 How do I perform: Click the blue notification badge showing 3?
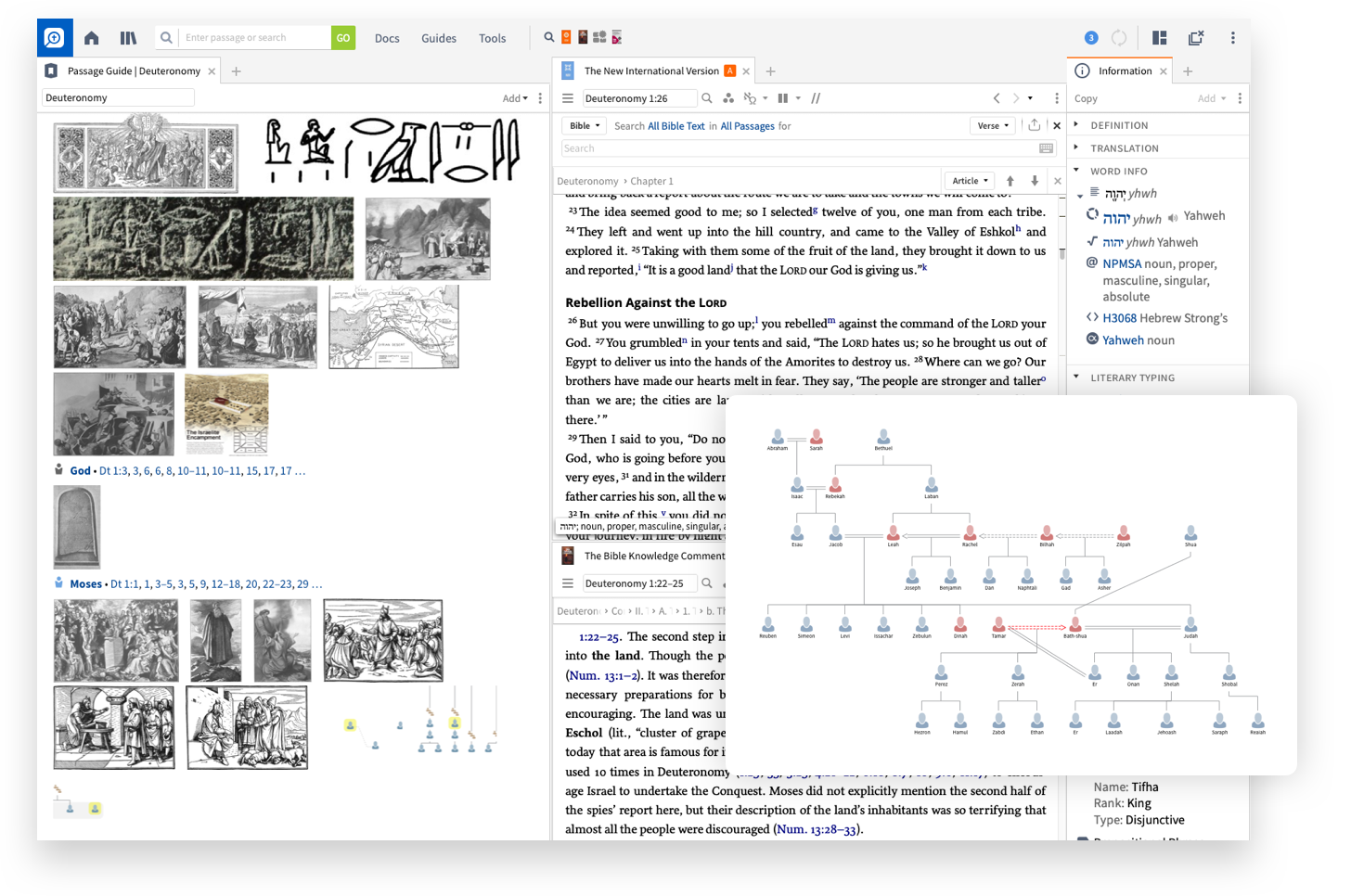1091,38
